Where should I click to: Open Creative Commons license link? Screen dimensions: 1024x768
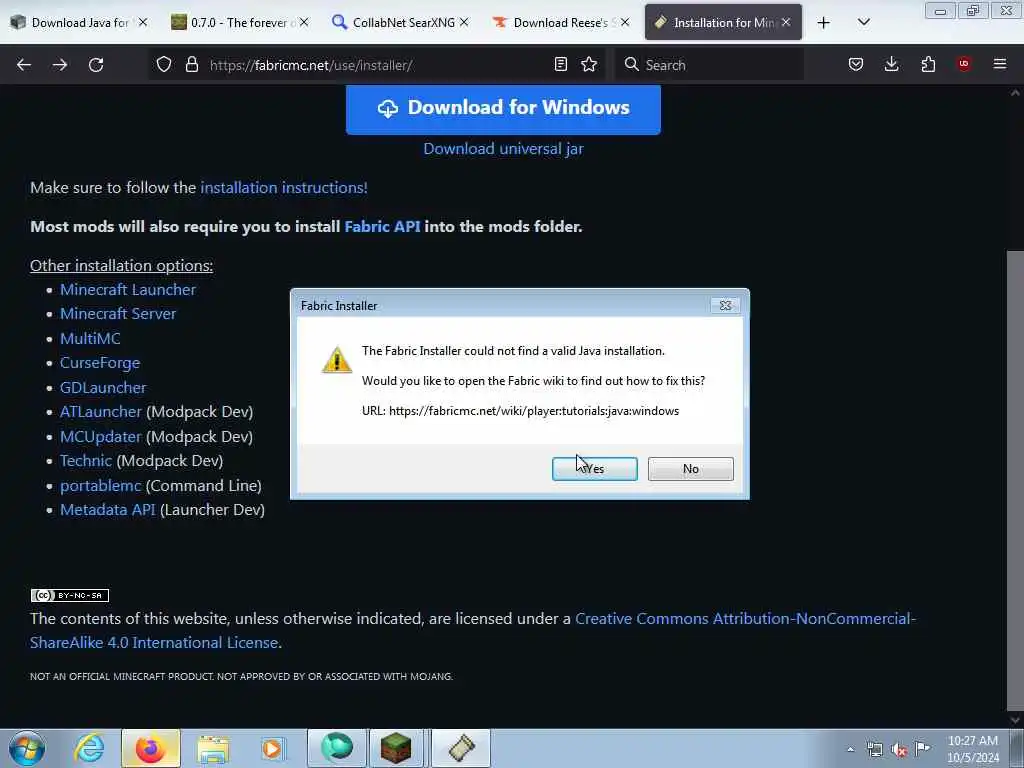745,618
